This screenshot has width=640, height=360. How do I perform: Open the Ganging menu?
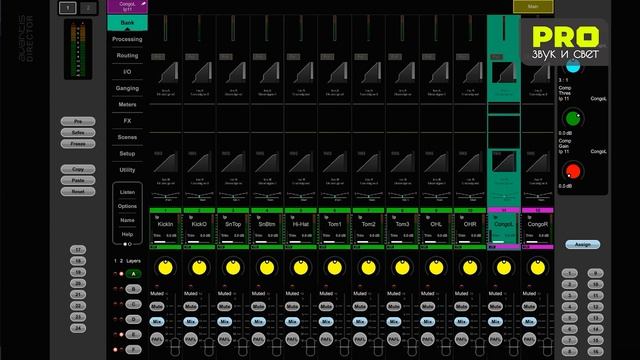[127, 88]
